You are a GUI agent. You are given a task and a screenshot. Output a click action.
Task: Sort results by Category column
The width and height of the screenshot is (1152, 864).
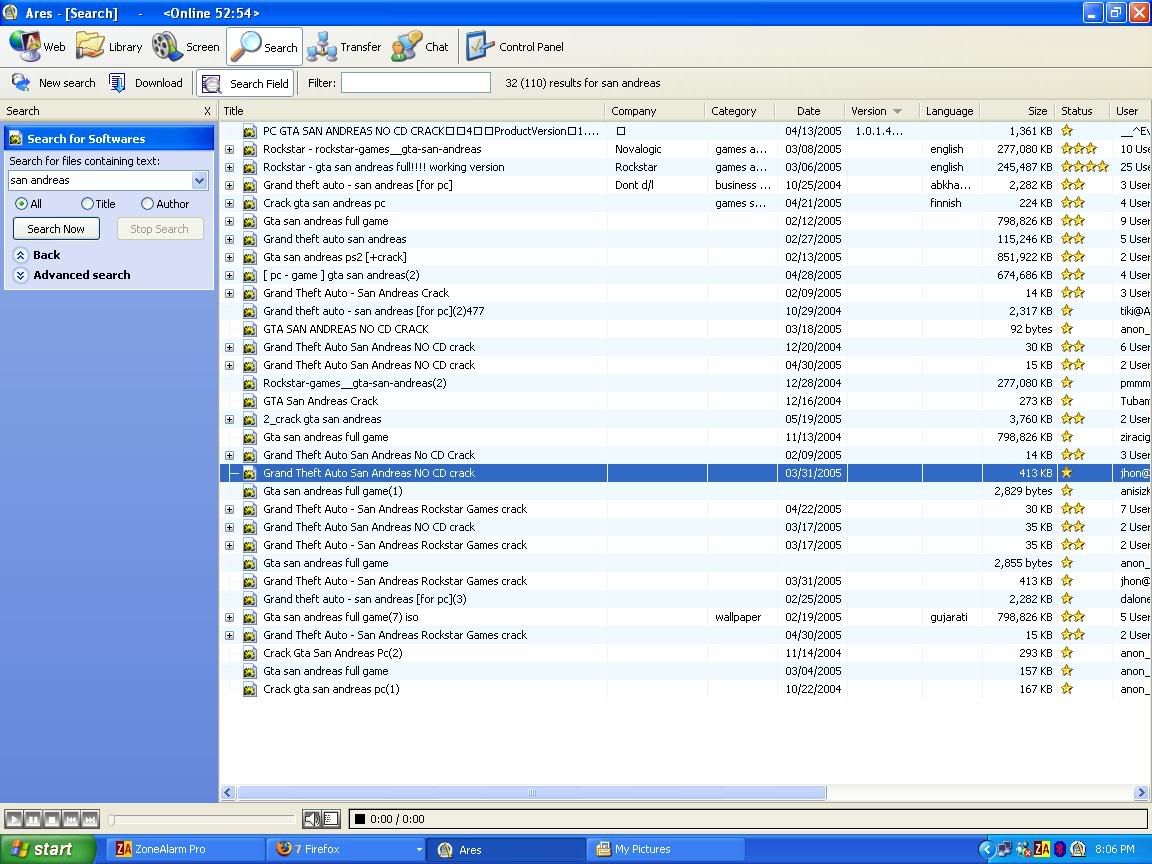click(741, 111)
